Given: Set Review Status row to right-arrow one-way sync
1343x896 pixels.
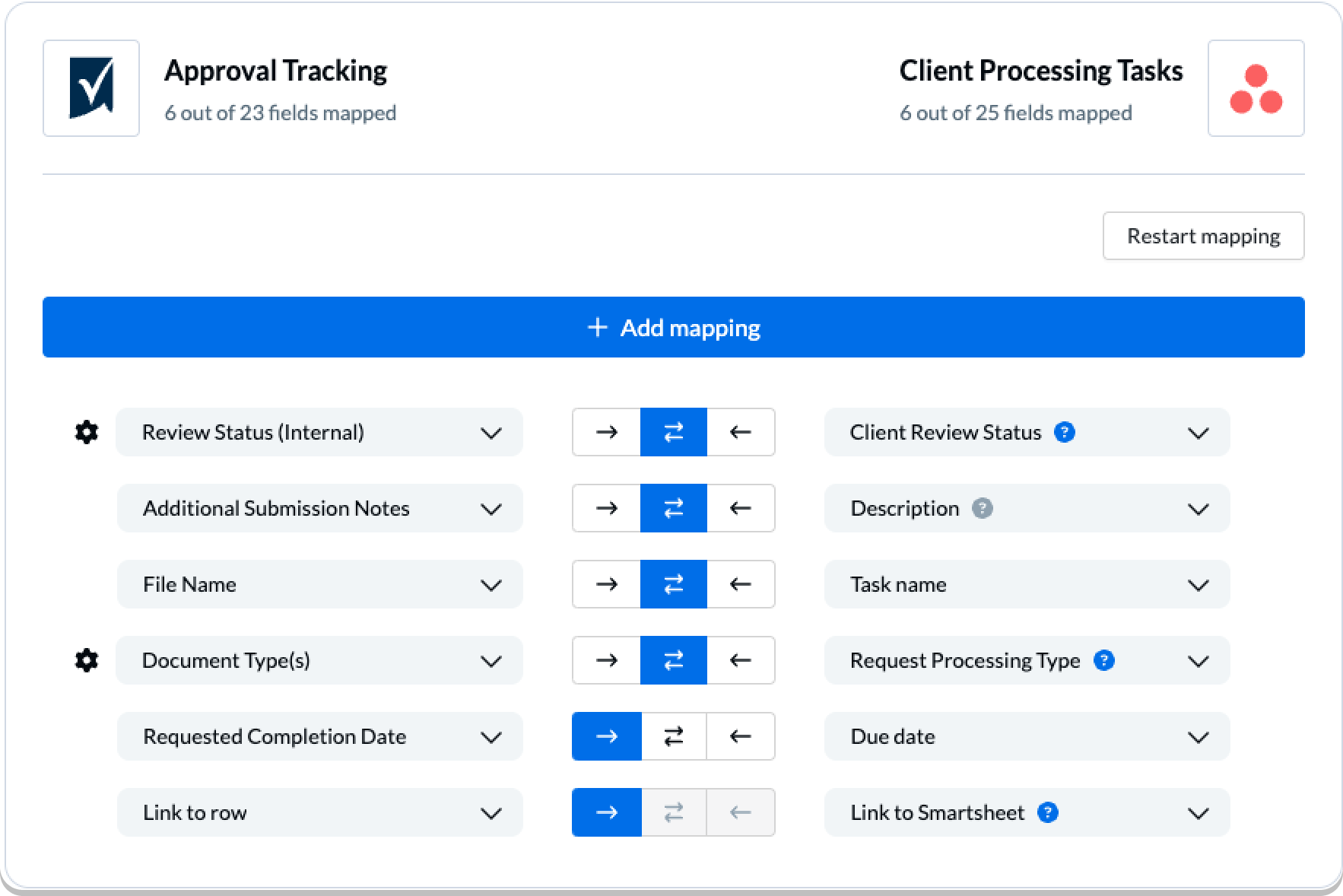Looking at the screenshot, I should point(606,432).
